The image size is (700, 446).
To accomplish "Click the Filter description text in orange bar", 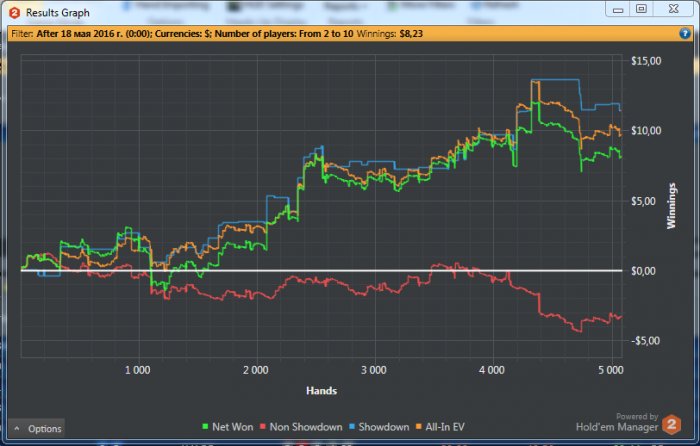I will pos(182,34).
